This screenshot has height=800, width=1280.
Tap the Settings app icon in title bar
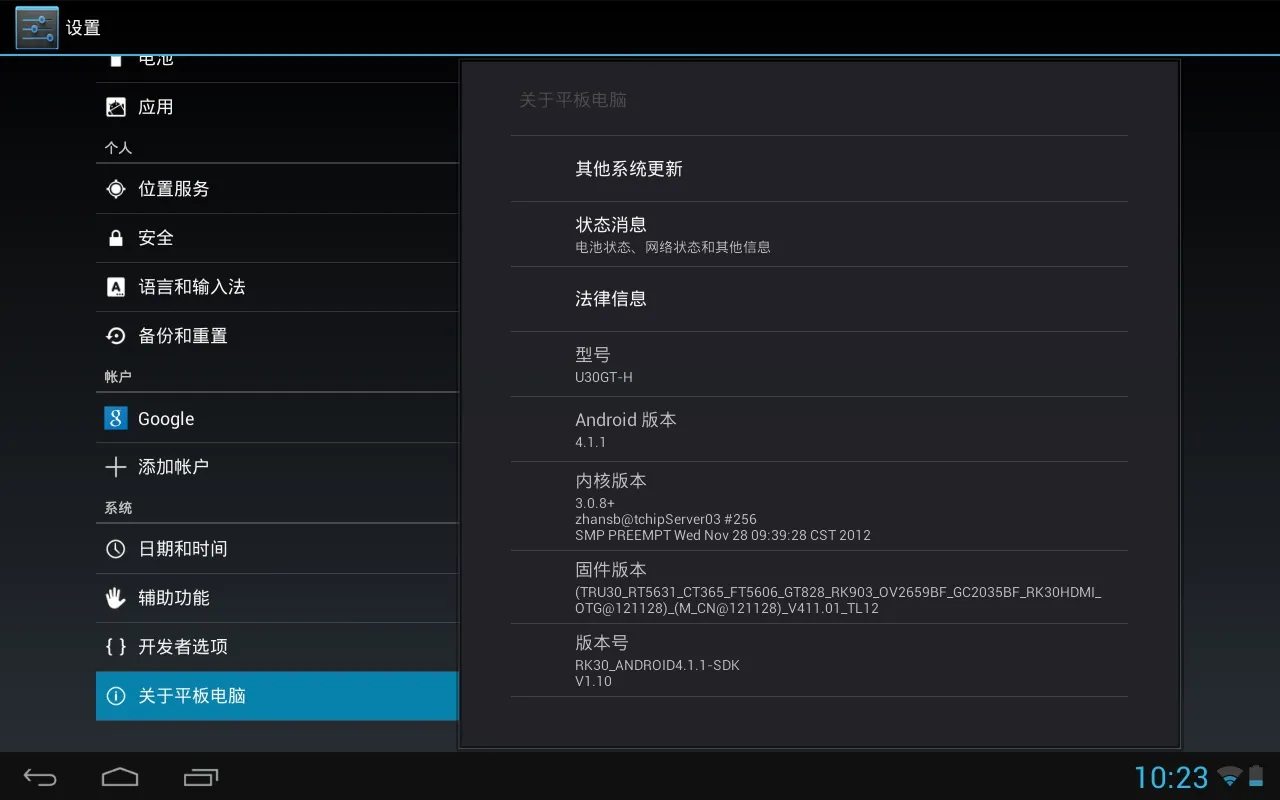[x=37, y=27]
